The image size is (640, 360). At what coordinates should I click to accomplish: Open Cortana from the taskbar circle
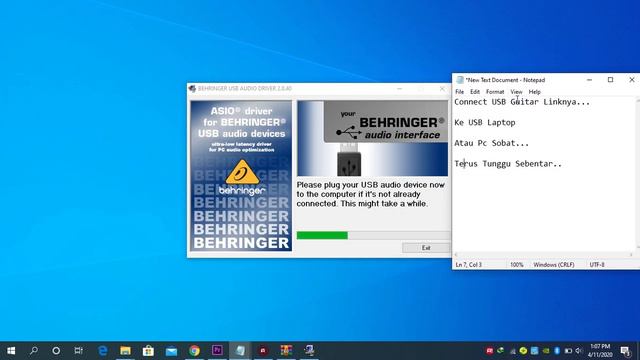56,351
